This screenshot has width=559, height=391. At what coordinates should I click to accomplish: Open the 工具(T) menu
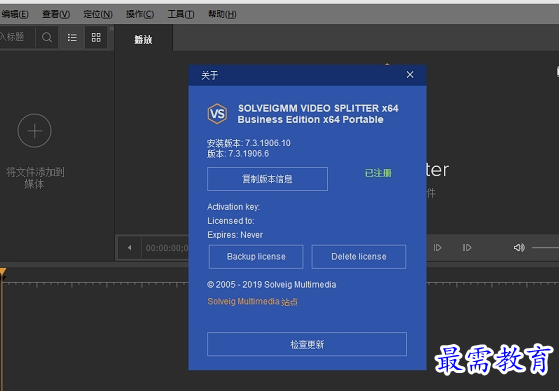point(181,14)
